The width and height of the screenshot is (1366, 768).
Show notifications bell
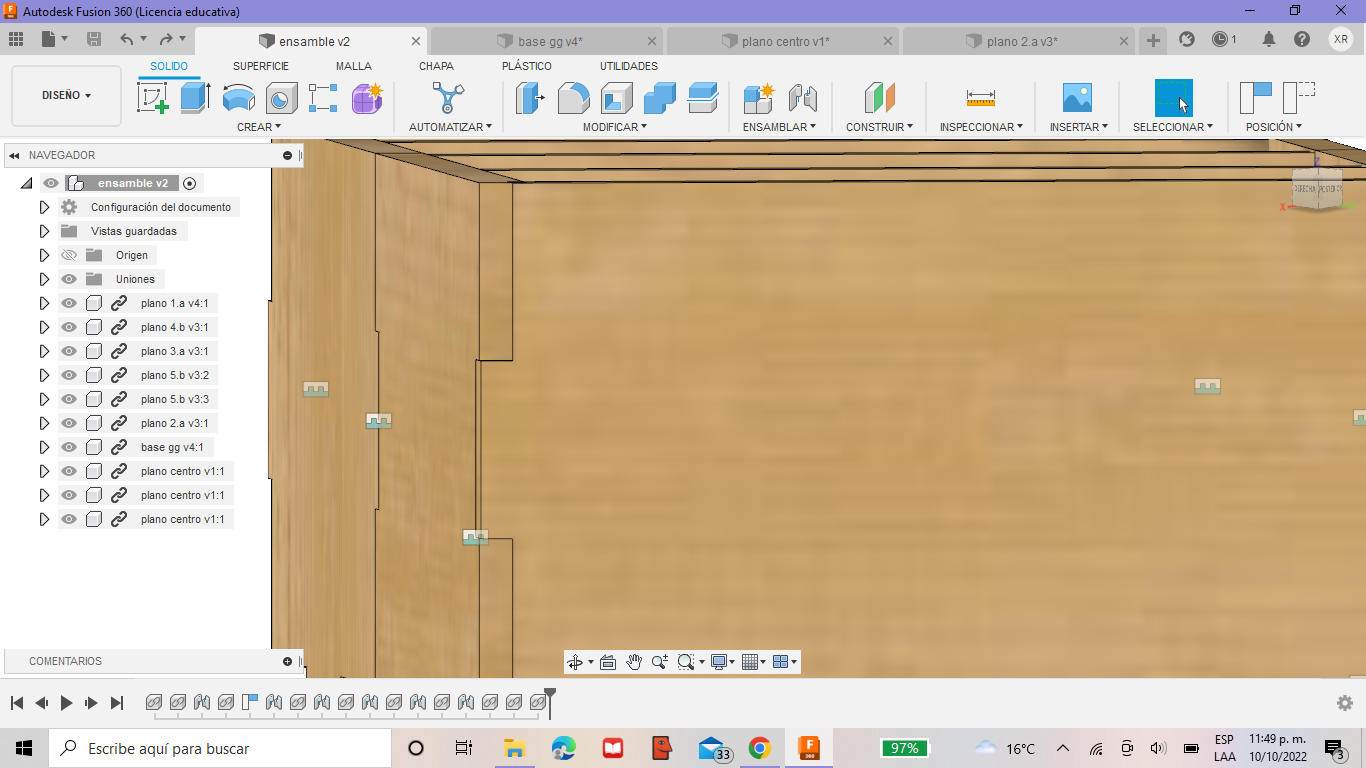pyautogui.click(x=1269, y=39)
